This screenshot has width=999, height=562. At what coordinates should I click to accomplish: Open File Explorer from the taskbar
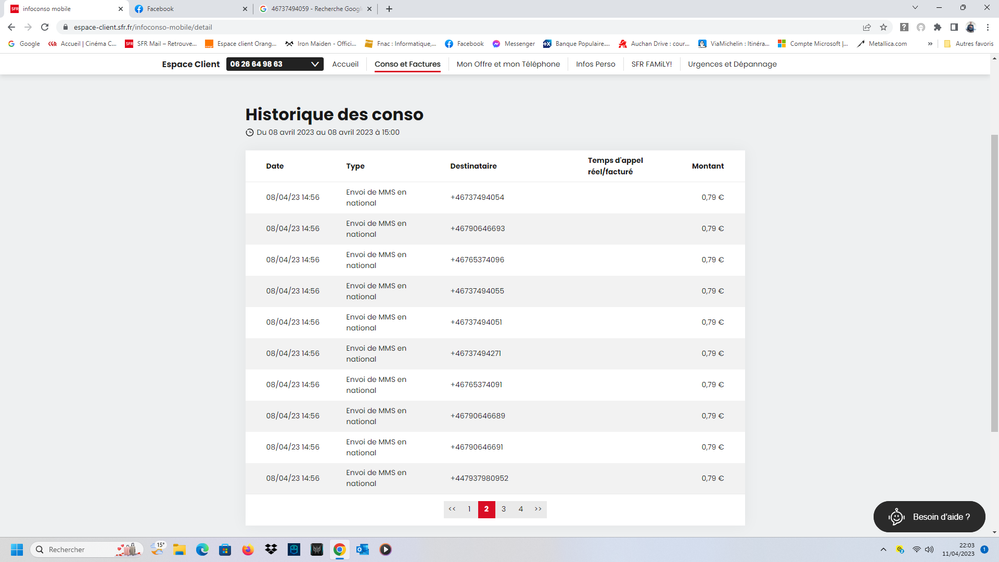click(180, 549)
